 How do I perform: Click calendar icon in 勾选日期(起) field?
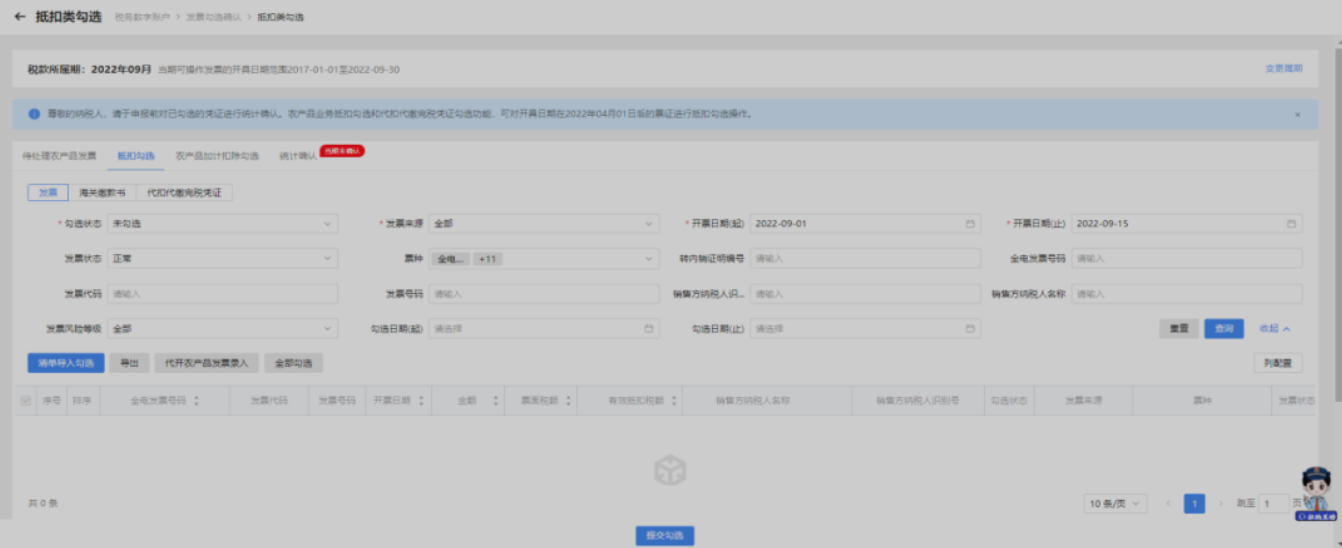pyautogui.click(x=648, y=329)
